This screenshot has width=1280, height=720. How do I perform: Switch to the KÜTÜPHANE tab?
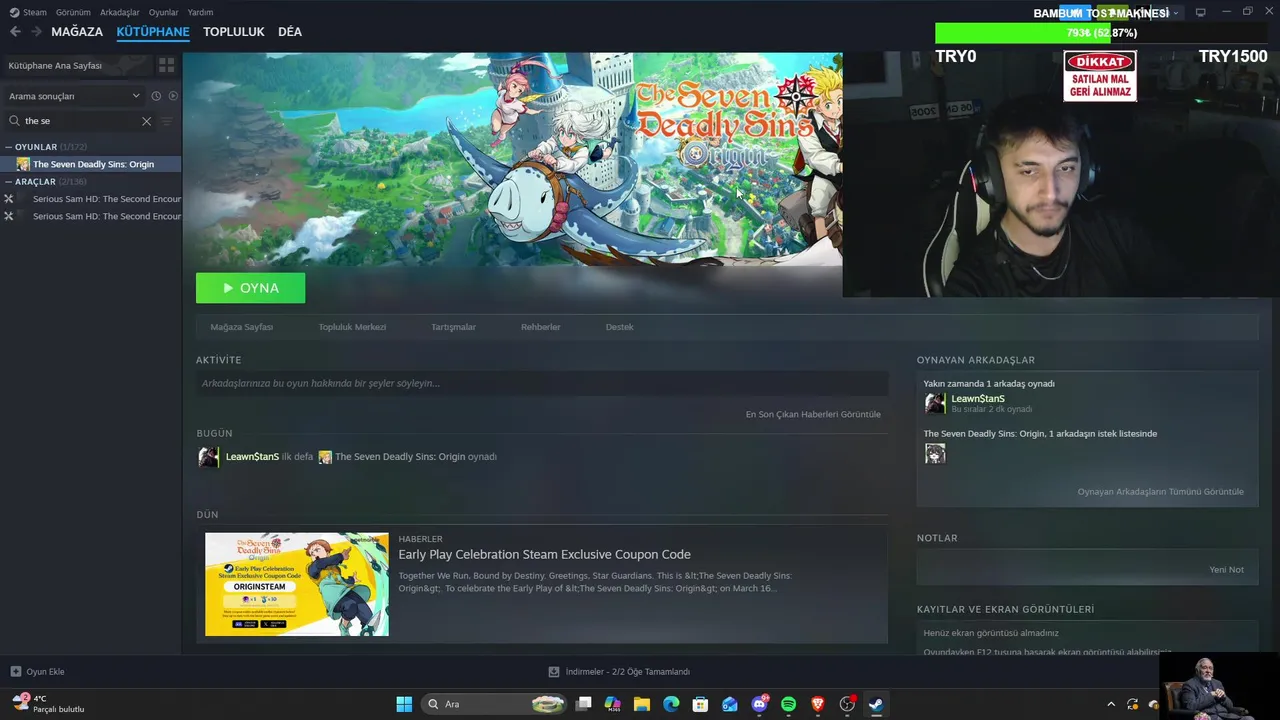pyautogui.click(x=153, y=32)
